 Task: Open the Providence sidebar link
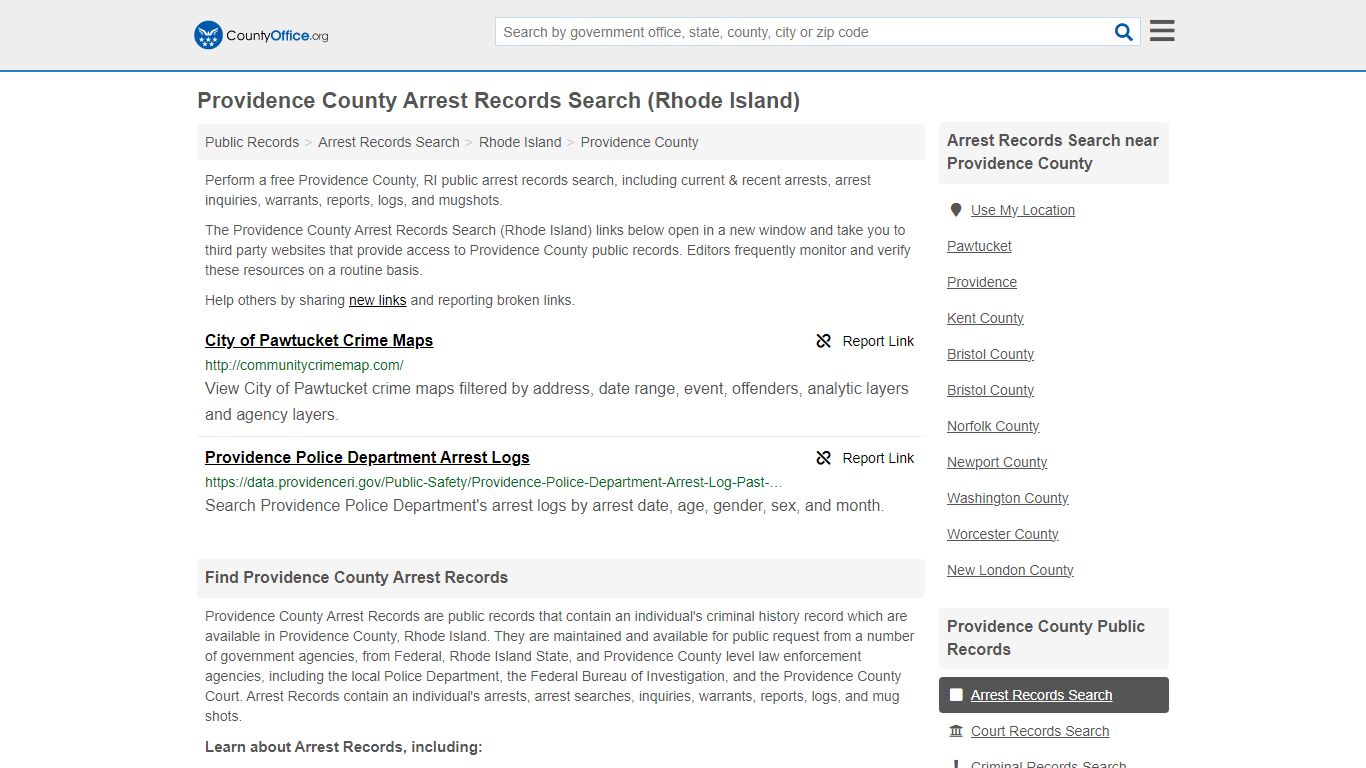[x=982, y=282]
